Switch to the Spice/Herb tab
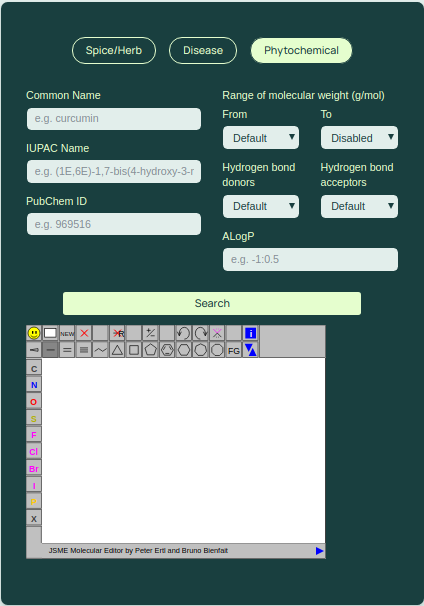 tap(114, 51)
